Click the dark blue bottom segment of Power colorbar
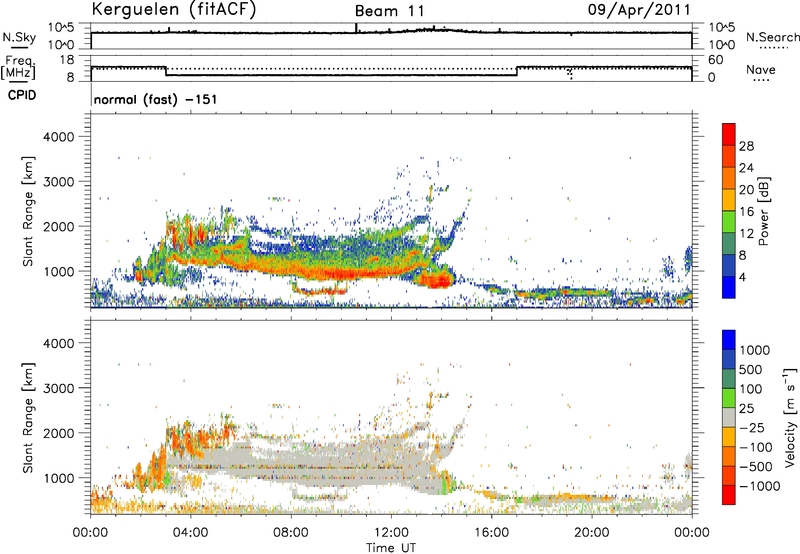The image size is (800, 554). tap(729, 287)
